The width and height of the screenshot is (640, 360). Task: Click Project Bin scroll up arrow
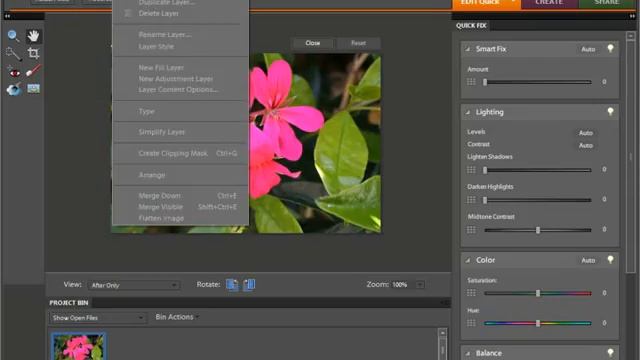442,333
